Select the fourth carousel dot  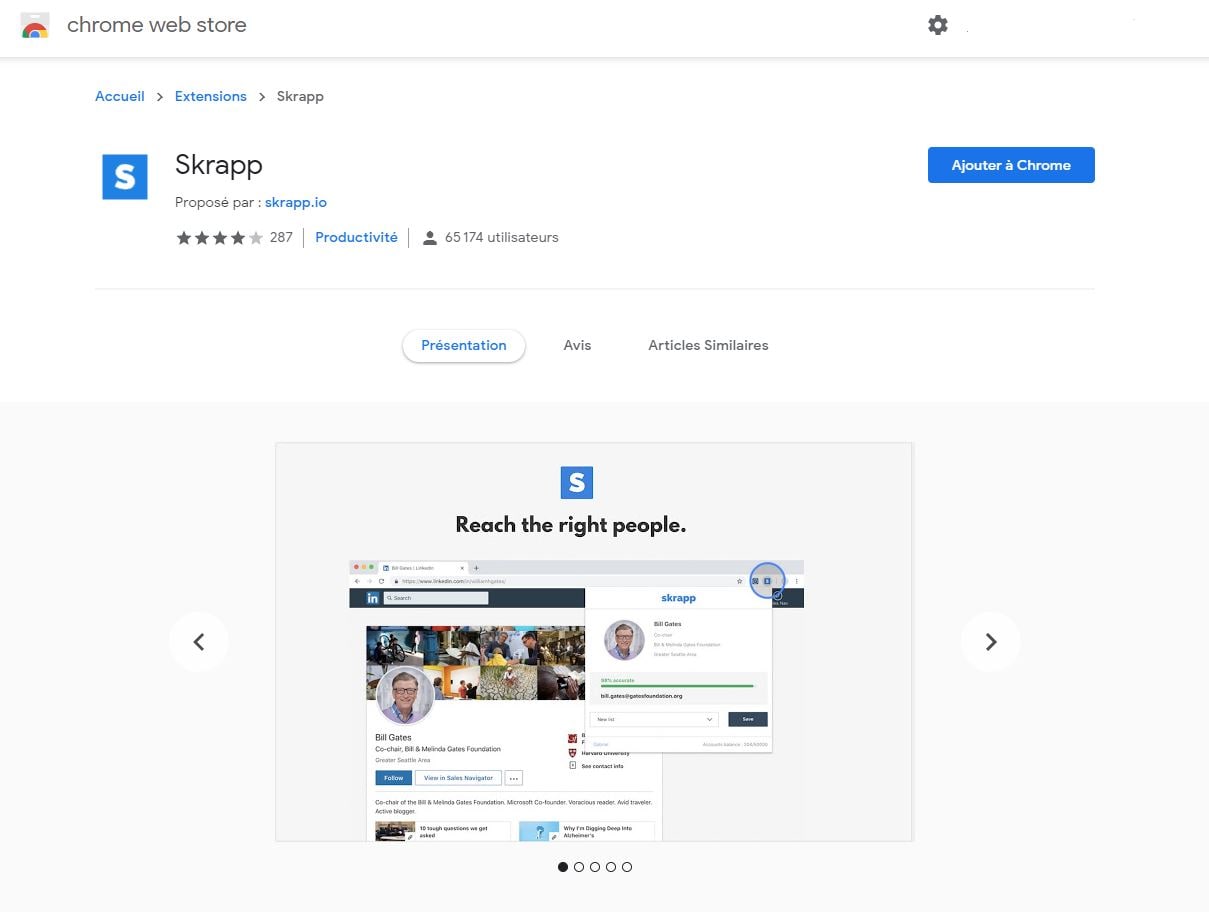(x=611, y=867)
